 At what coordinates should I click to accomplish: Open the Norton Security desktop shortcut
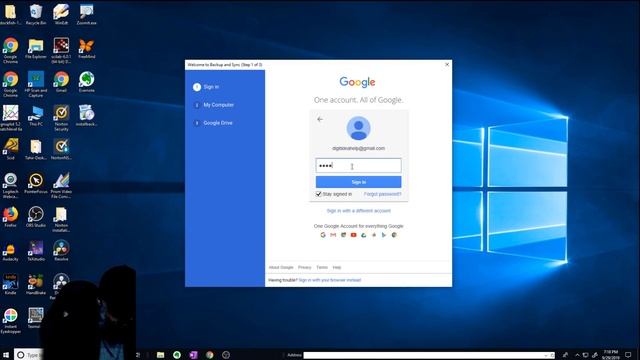(61, 118)
